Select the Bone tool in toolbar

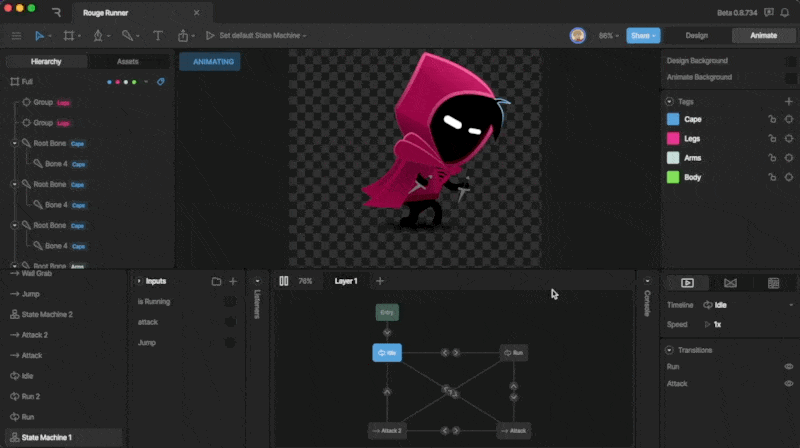point(127,35)
